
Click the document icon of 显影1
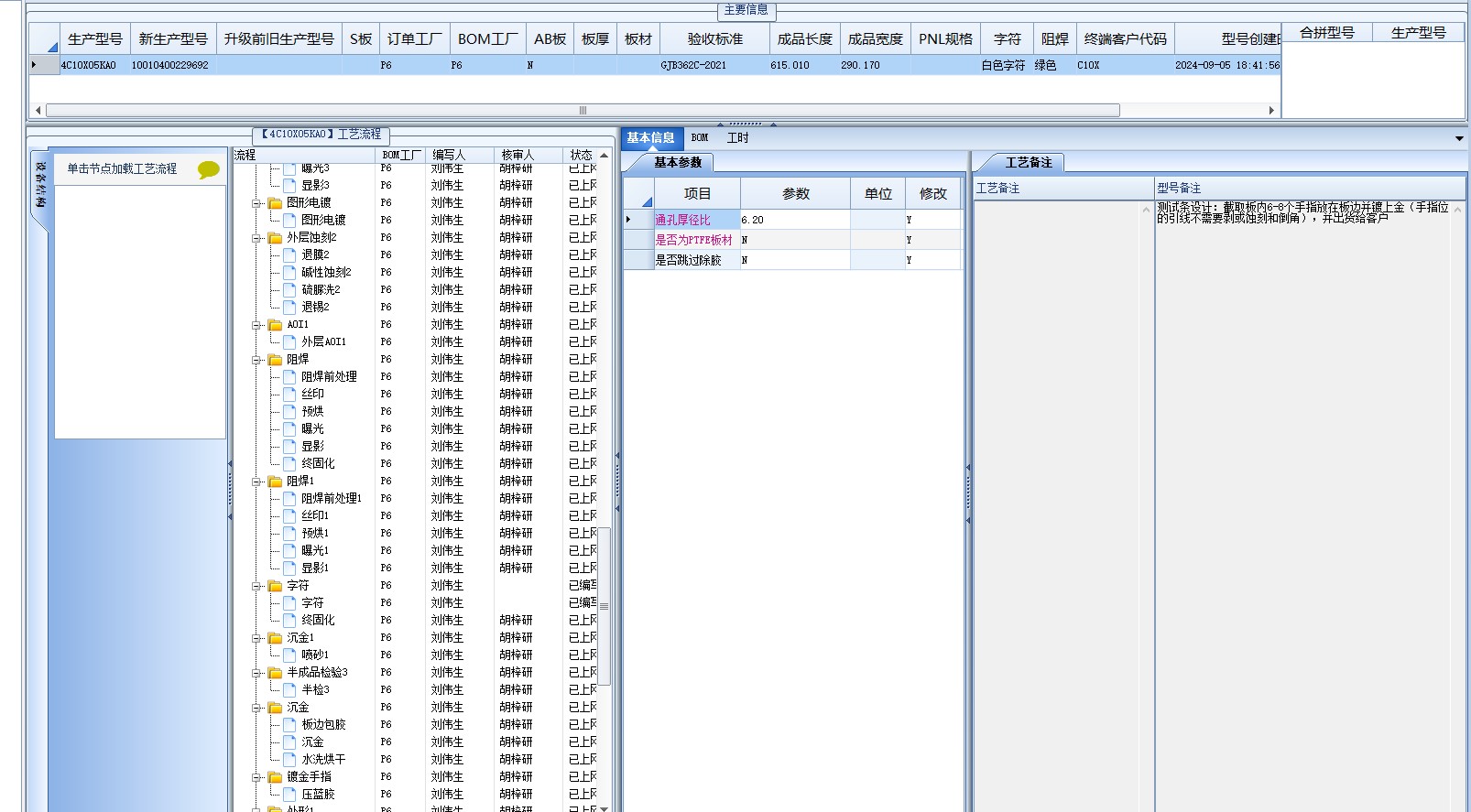pyautogui.click(x=290, y=568)
